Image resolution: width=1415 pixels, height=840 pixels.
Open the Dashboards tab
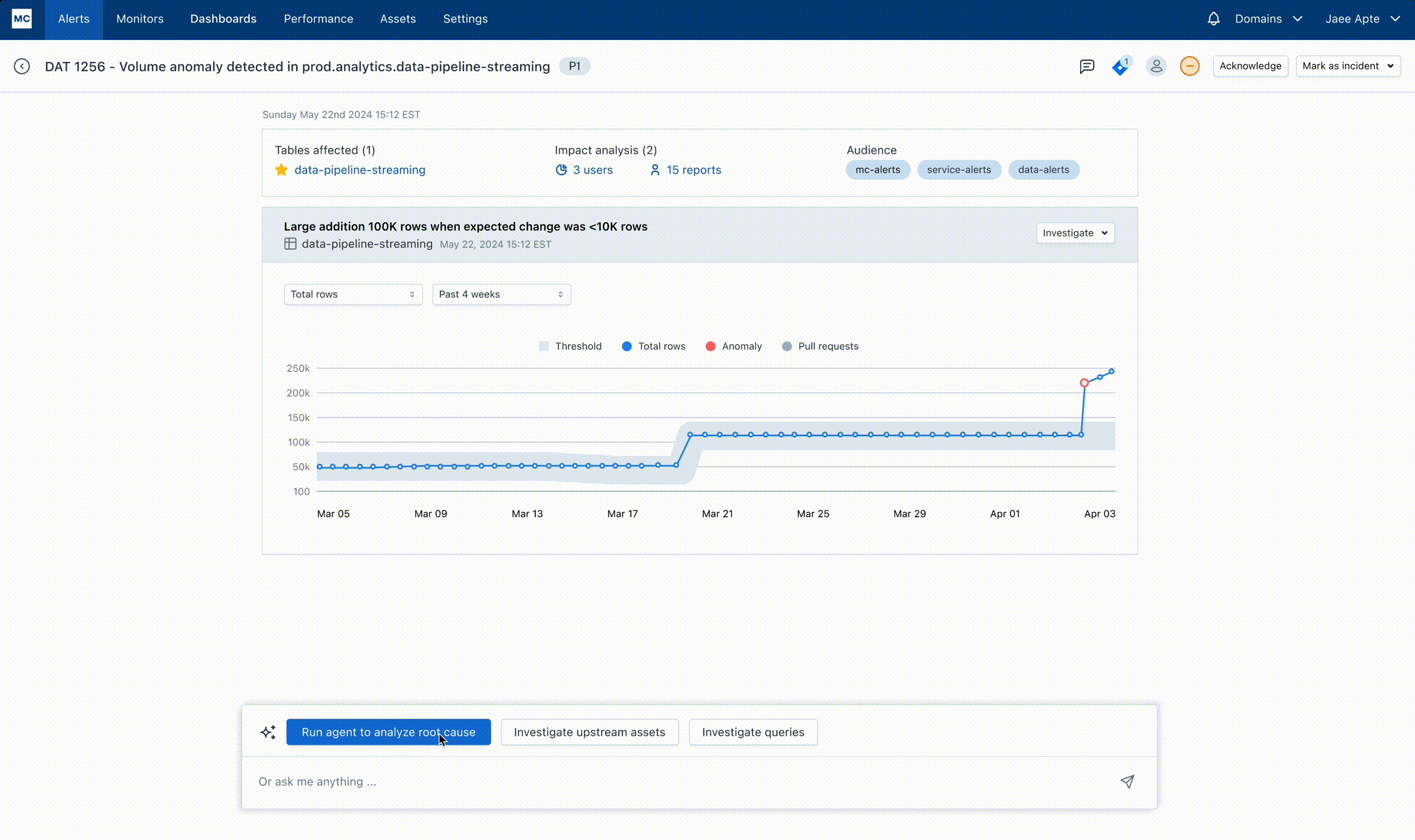click(223, 19)
